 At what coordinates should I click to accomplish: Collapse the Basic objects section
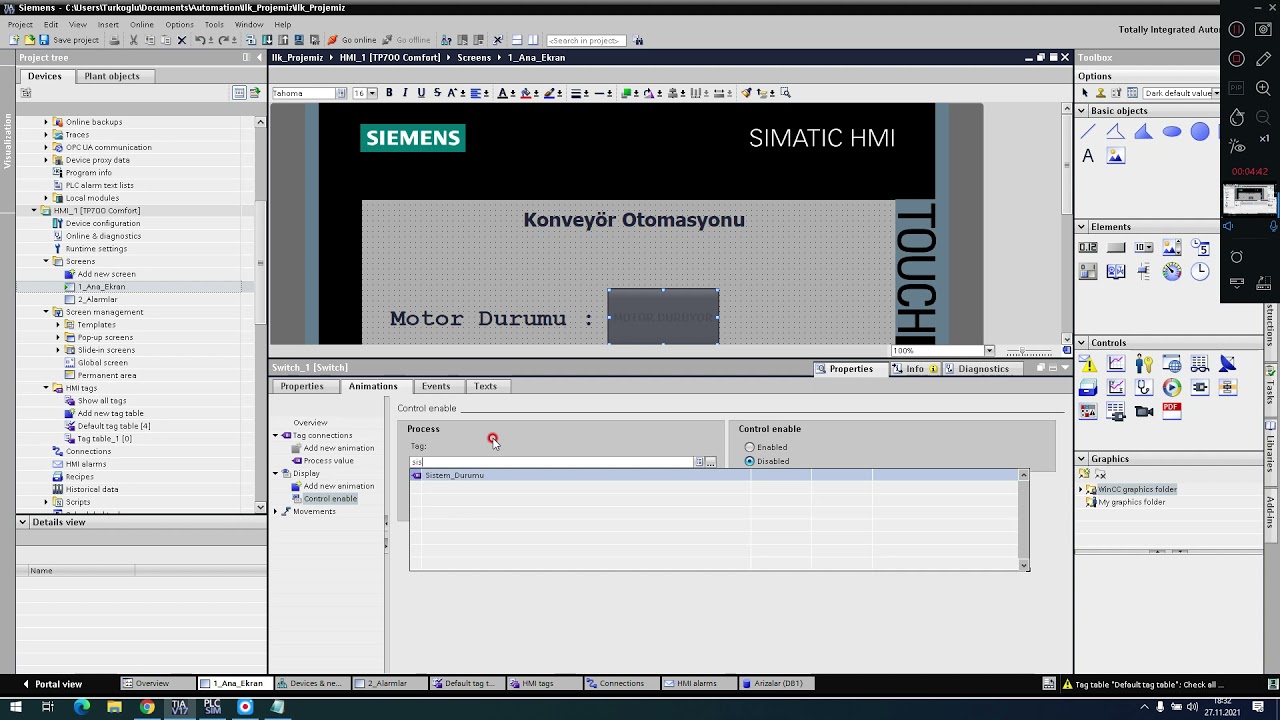(1082, 111)
